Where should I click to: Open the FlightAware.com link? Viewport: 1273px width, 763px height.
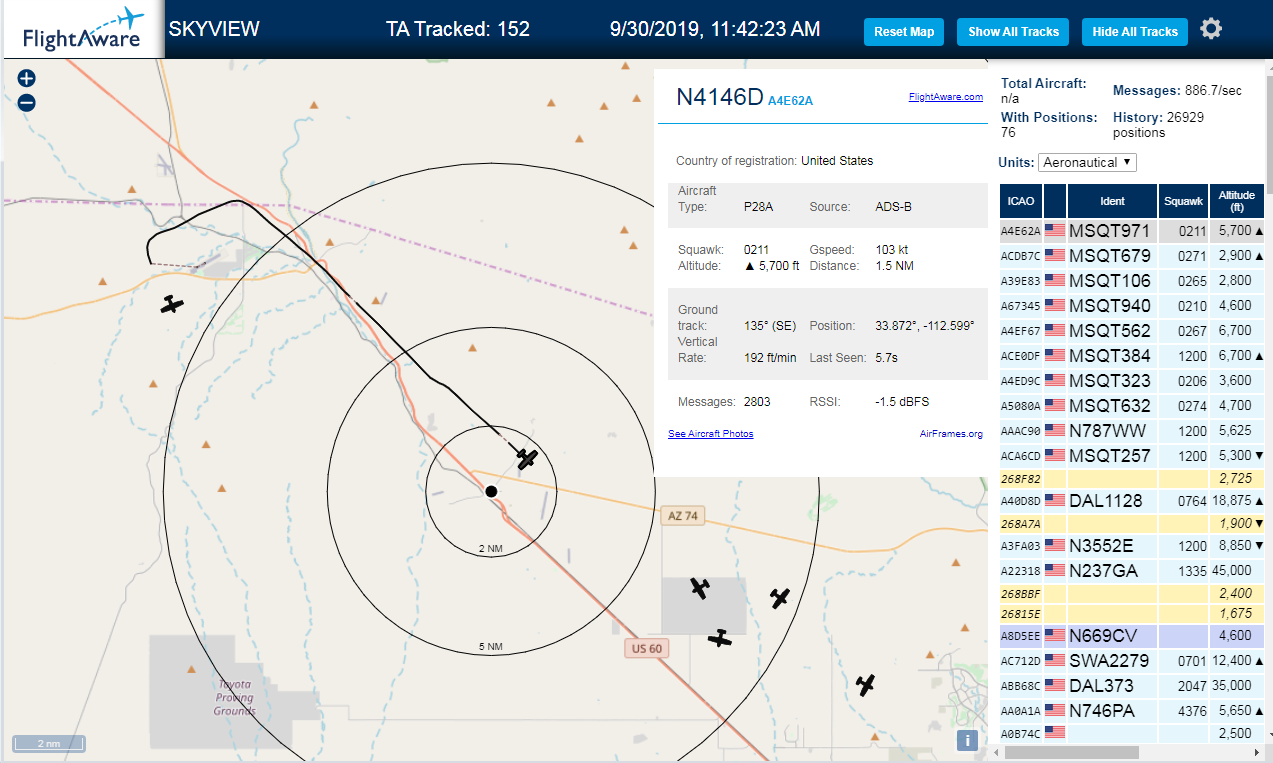[946, 97]
